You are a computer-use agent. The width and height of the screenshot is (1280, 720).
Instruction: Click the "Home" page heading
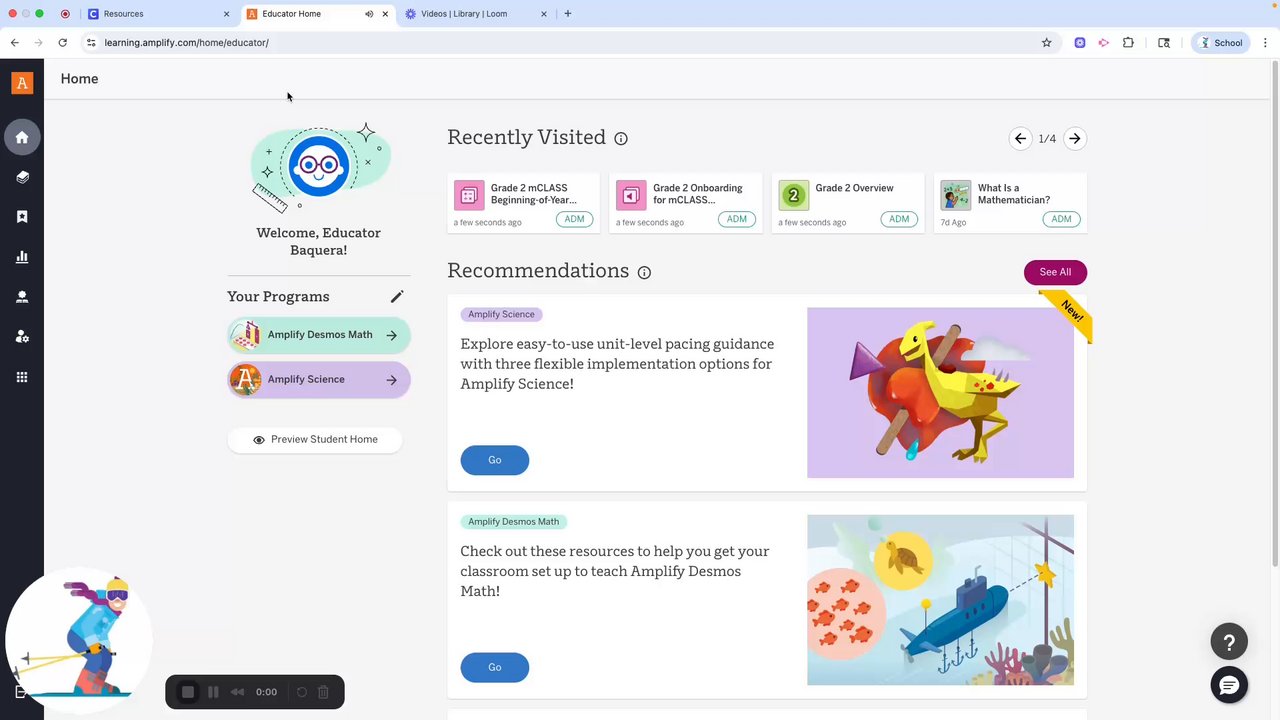coord(79,79)
